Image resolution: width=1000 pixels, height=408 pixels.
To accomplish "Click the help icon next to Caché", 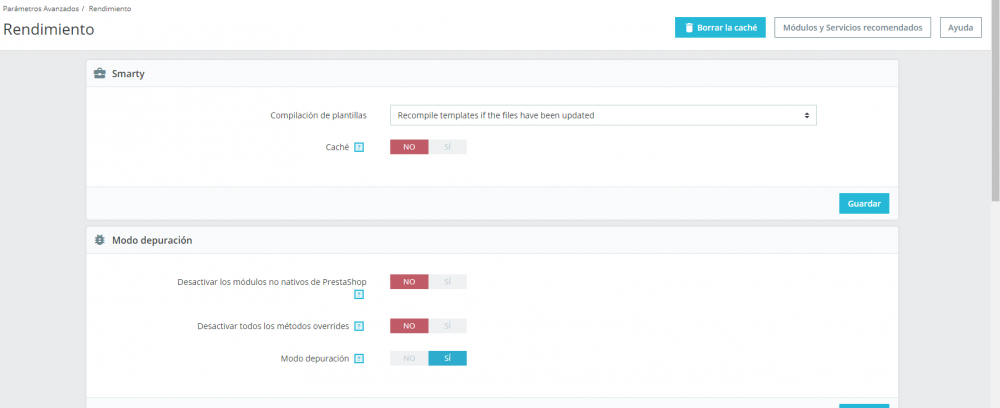I will point(359,147).
